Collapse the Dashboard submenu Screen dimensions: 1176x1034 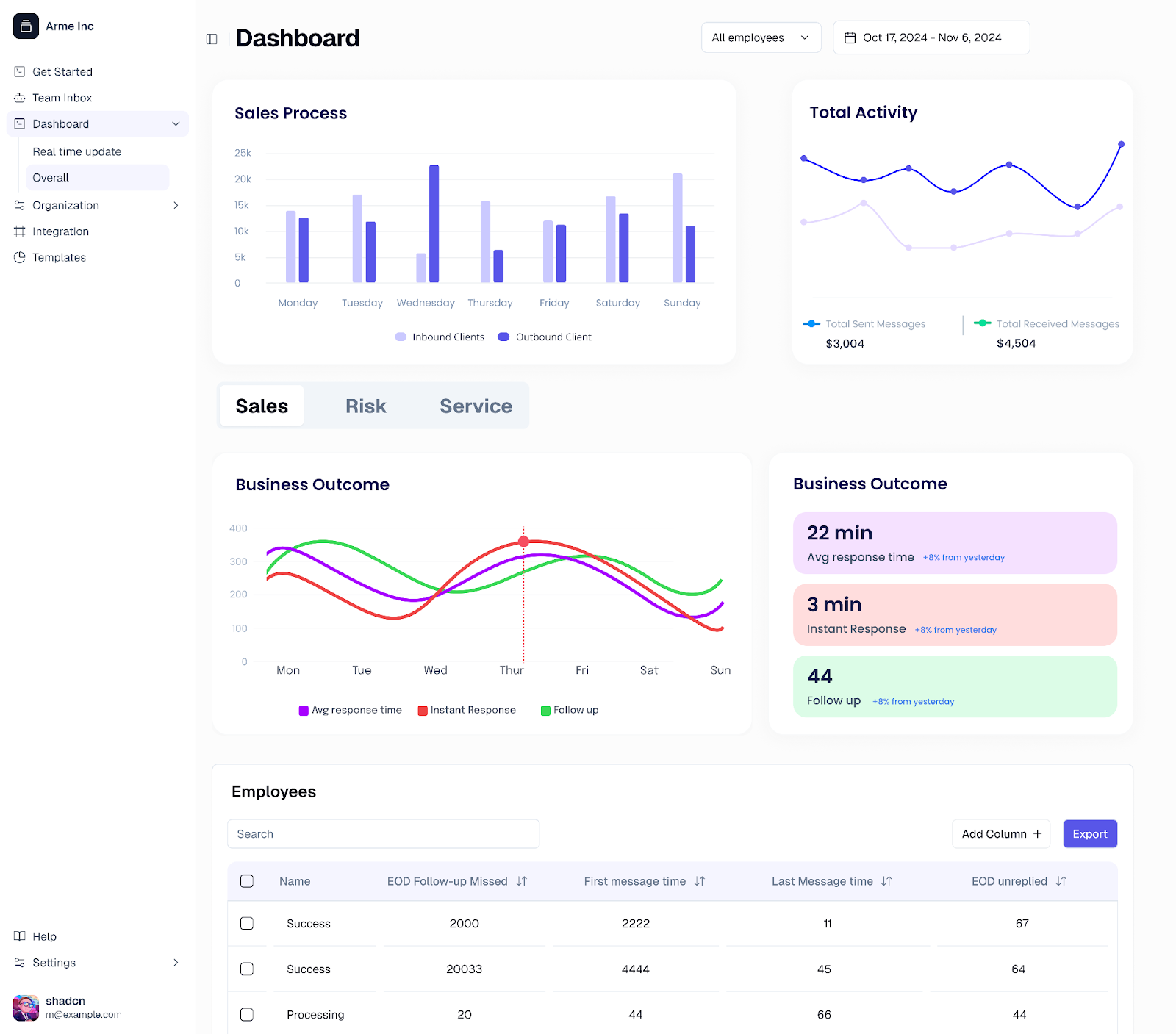pos(176,123)
